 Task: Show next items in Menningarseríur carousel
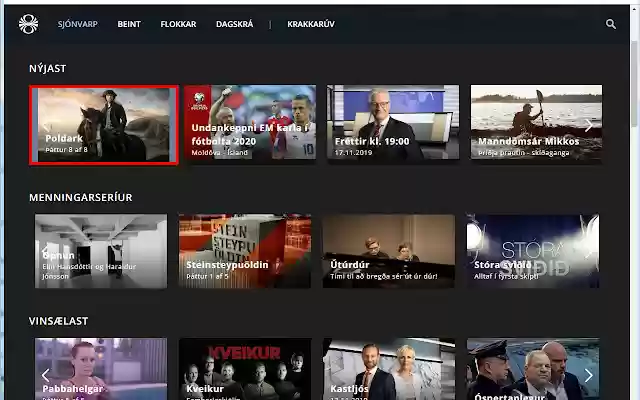coord(589,251)
